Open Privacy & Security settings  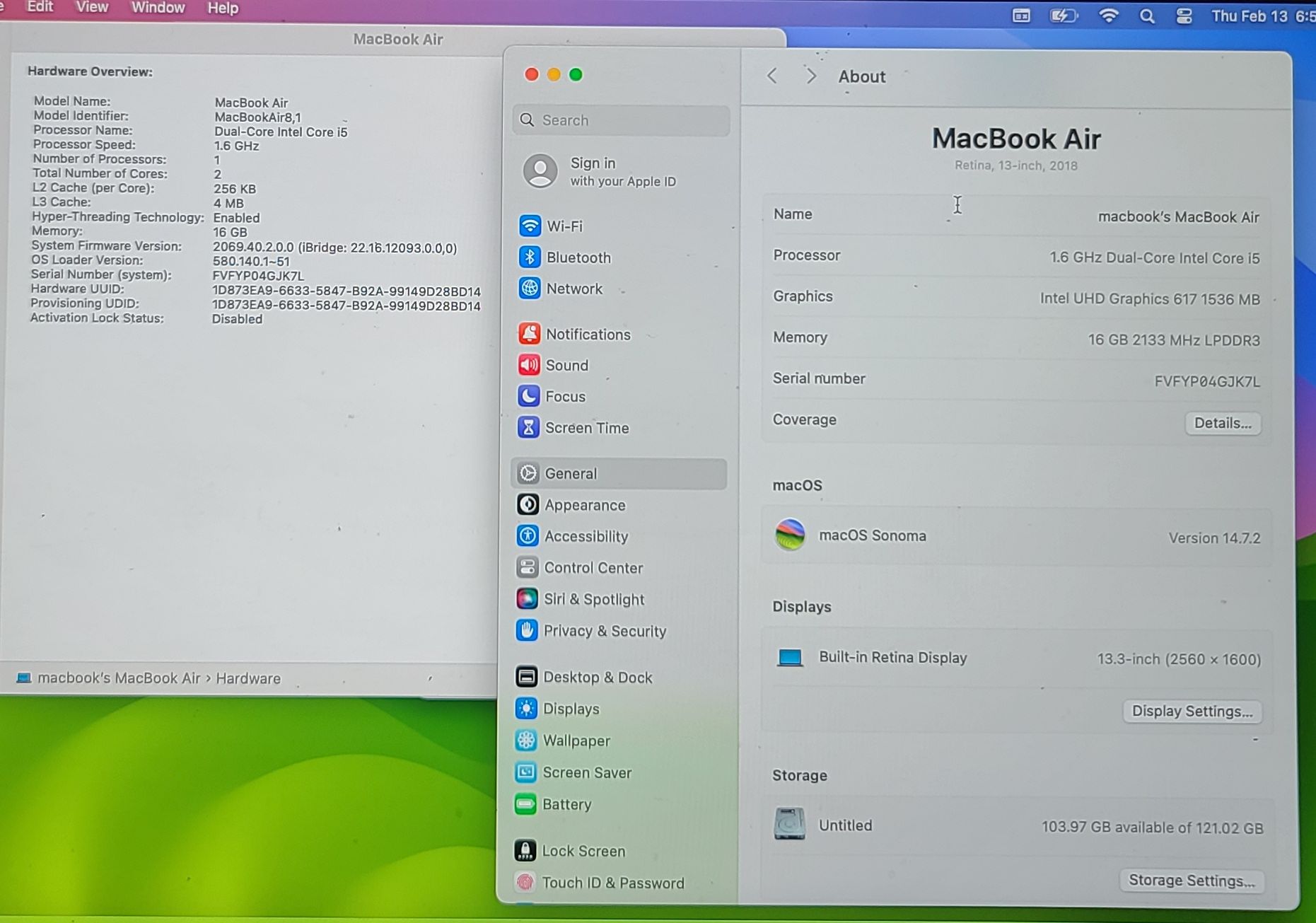click(604, 631)
